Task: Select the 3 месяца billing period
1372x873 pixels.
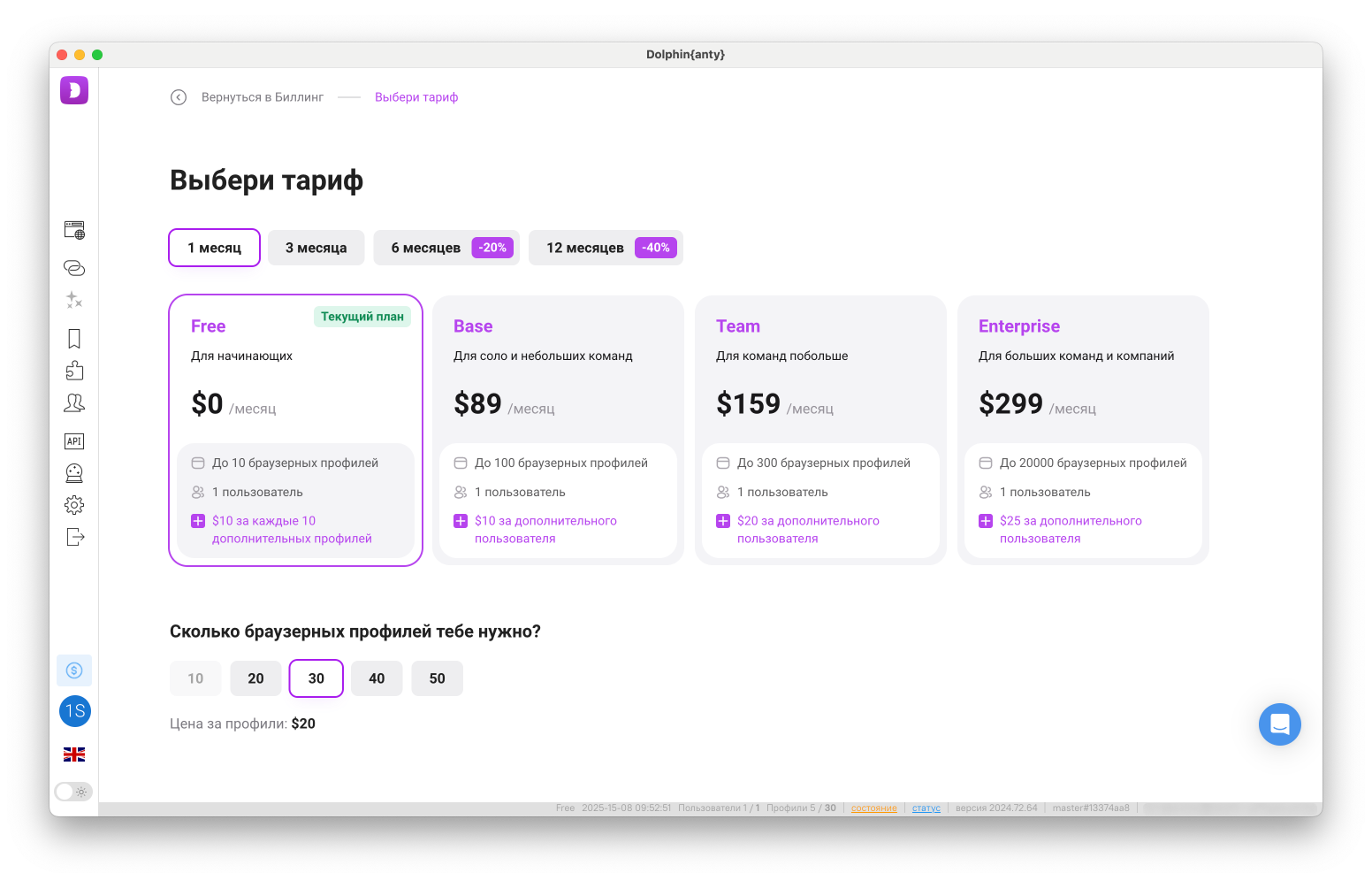Action: [316, 248]
